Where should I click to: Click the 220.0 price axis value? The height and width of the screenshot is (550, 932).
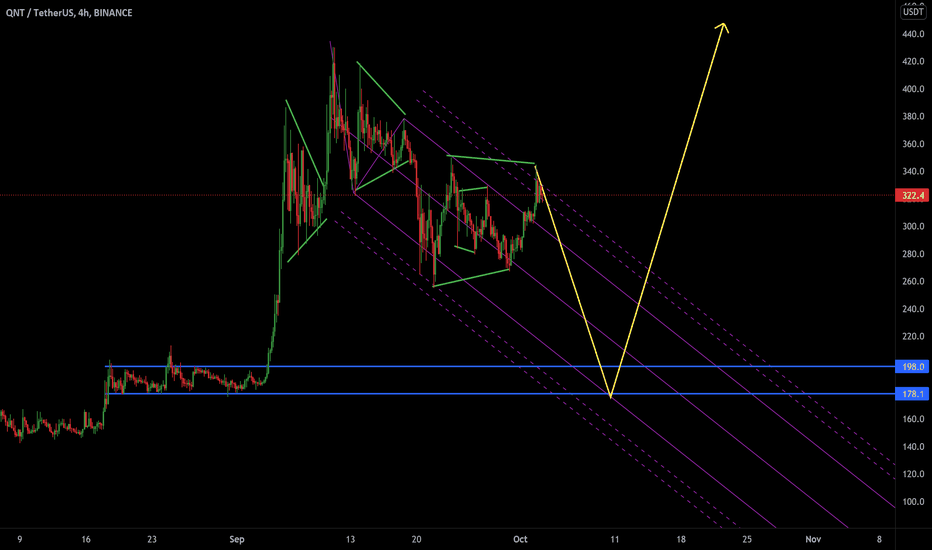(913, 337)
